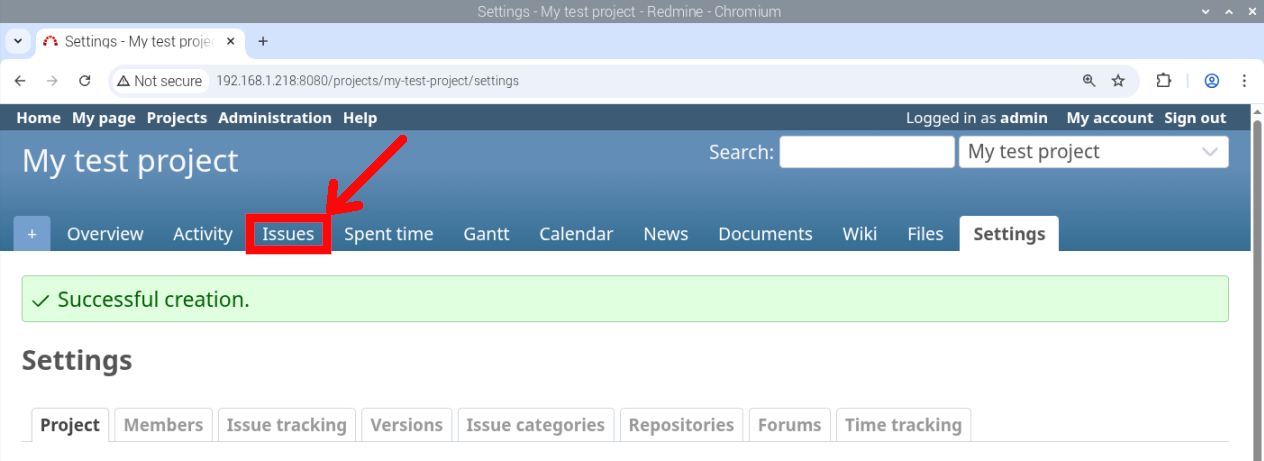1264x461 pixels.
Task: Open the Activity tab
Action: click(203, 234)
